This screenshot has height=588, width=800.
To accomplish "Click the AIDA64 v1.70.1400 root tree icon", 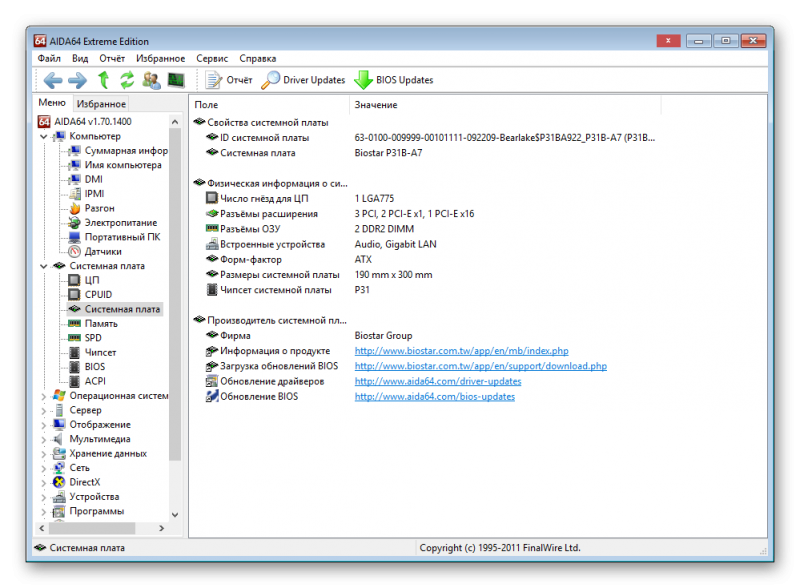I will [44, 121].
